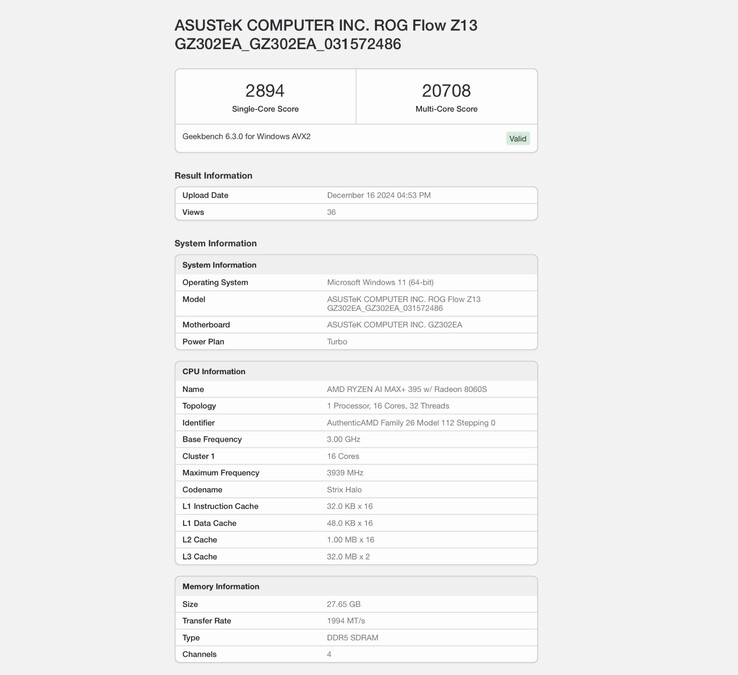Screen dimensions: 738x675
Task: Click the ASUSTeK ROG Flow Z13 page title
Action: [x=326, y=34]
